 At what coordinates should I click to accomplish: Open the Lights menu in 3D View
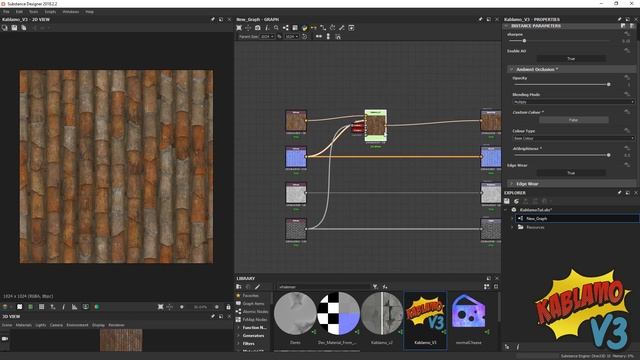point(41,325)
